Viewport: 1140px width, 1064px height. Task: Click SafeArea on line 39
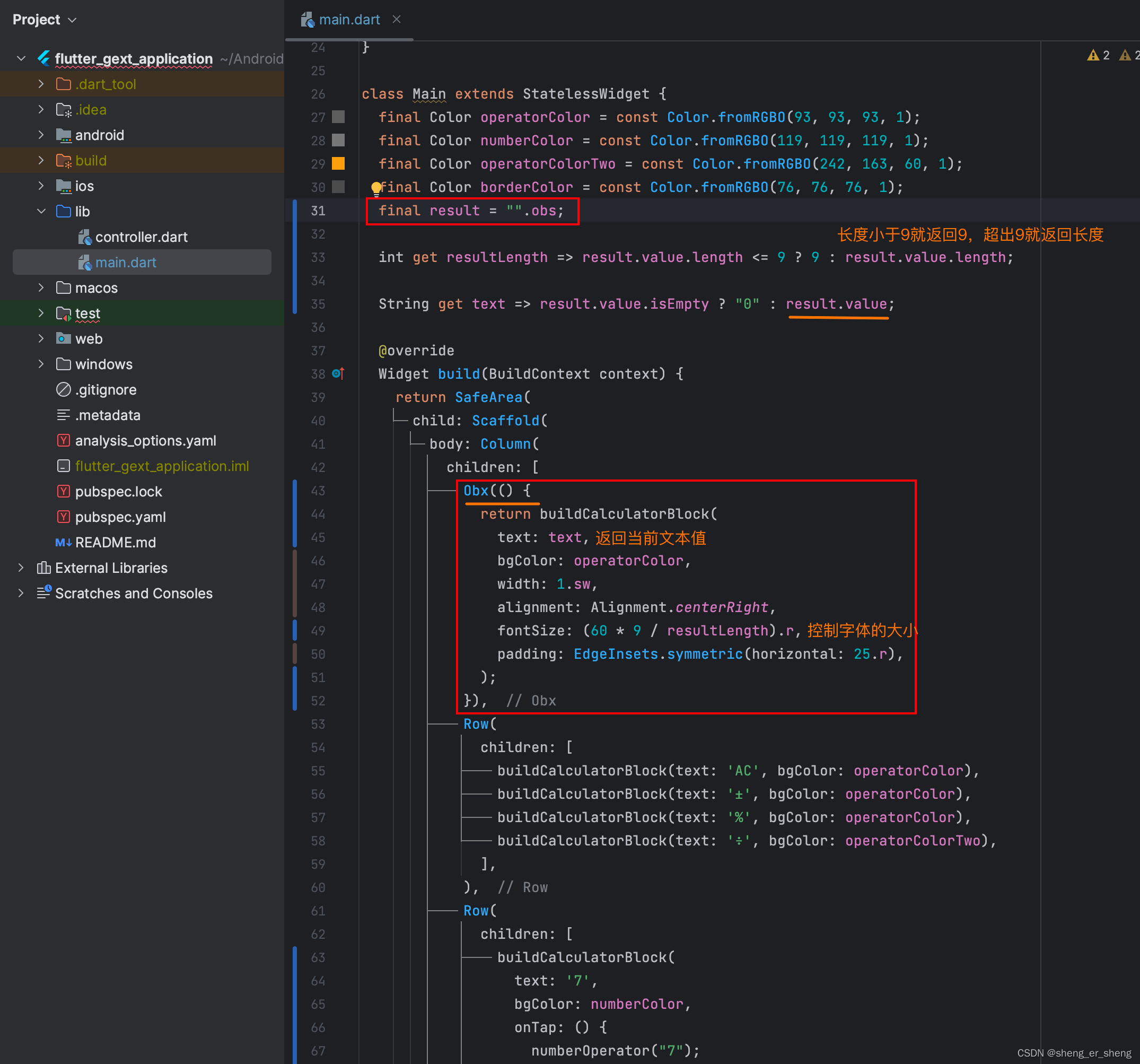[488, 397]
